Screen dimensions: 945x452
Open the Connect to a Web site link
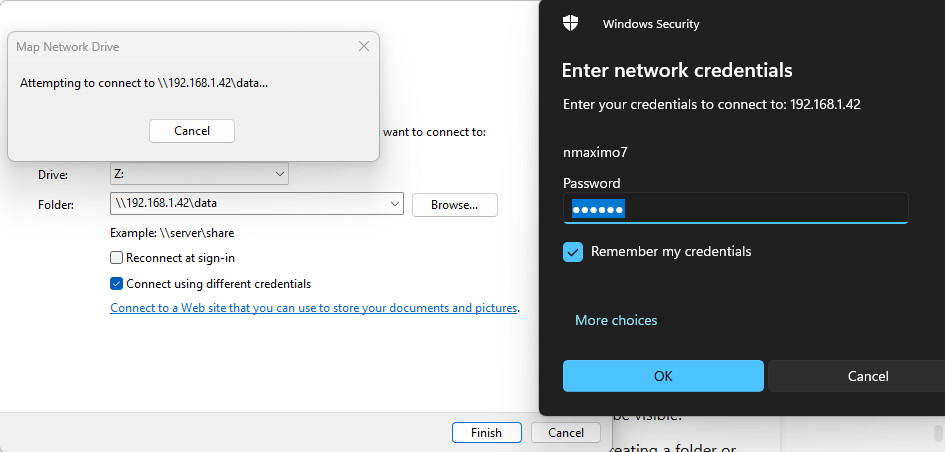tap(313, 308)
